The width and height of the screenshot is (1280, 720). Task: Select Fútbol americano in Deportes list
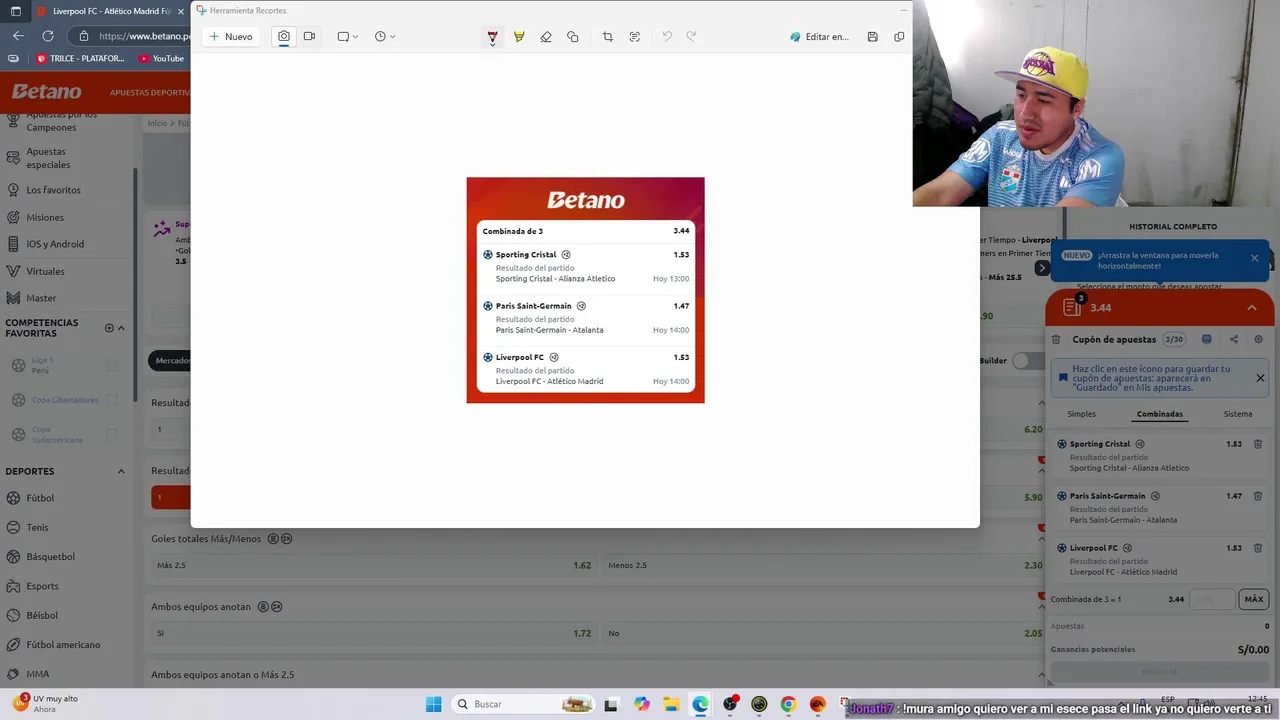click(63, 644)
